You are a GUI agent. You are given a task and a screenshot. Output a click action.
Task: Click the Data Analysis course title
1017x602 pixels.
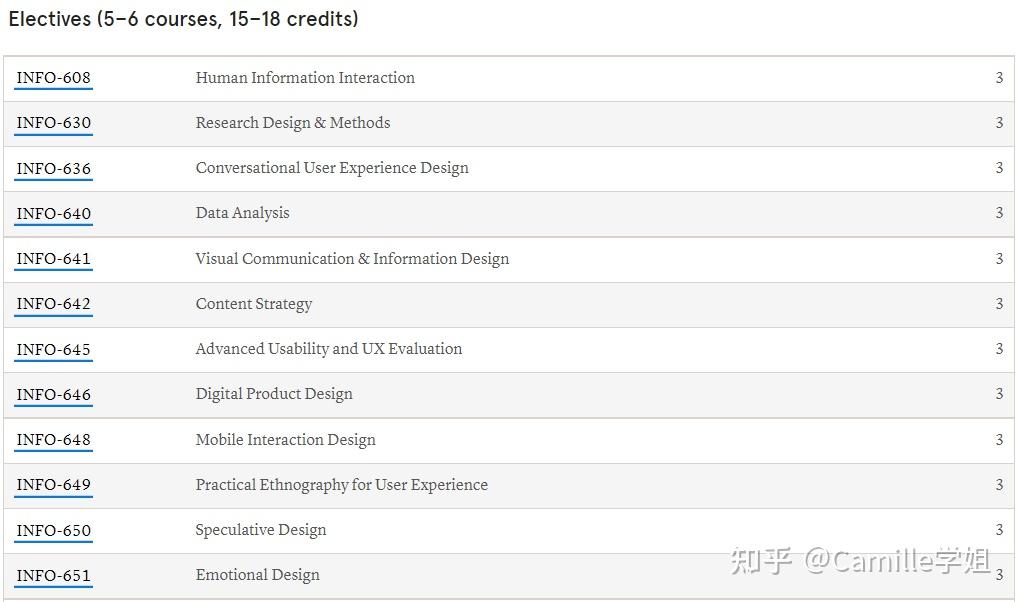click(x=242, y=213)
